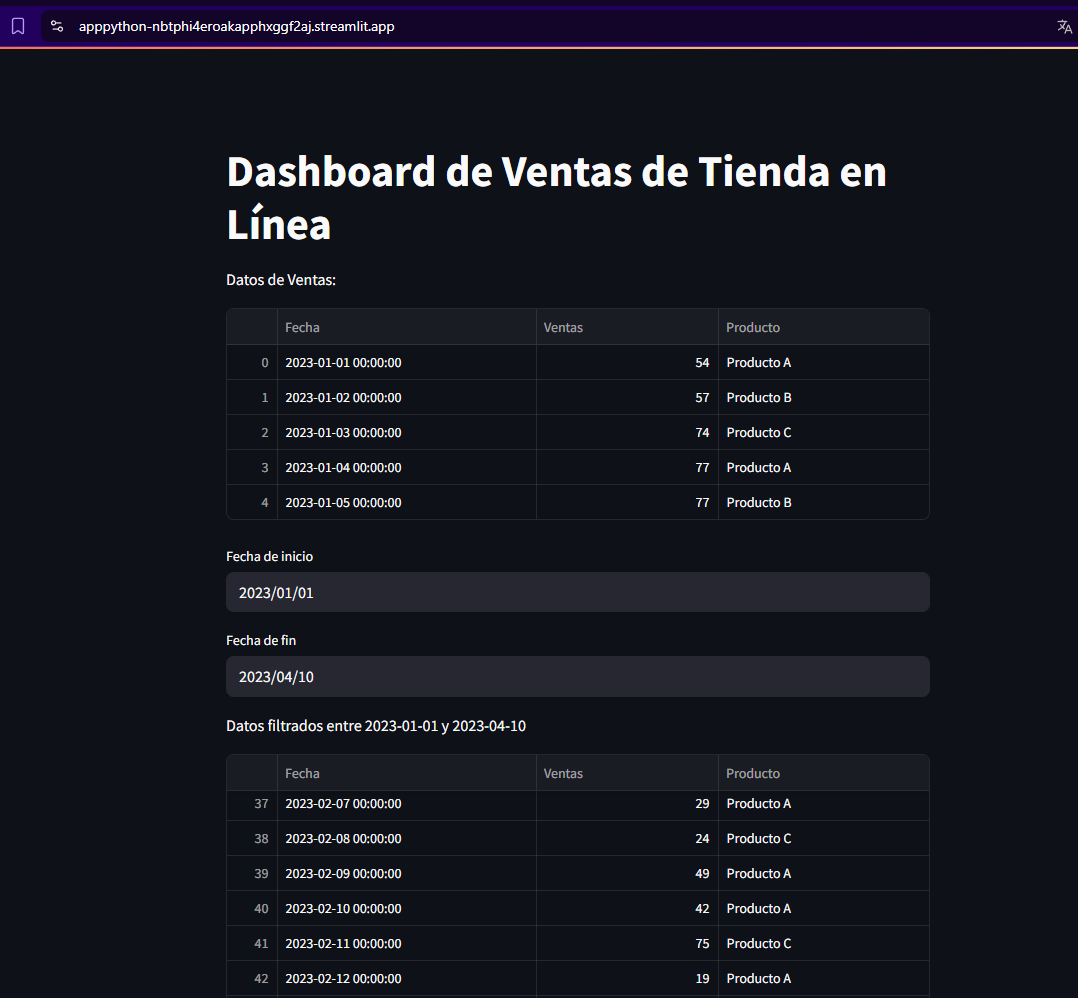Select cell 2023-02-12 00:00:00
The width and height of the screenshot is (1078, 998).
406,979
